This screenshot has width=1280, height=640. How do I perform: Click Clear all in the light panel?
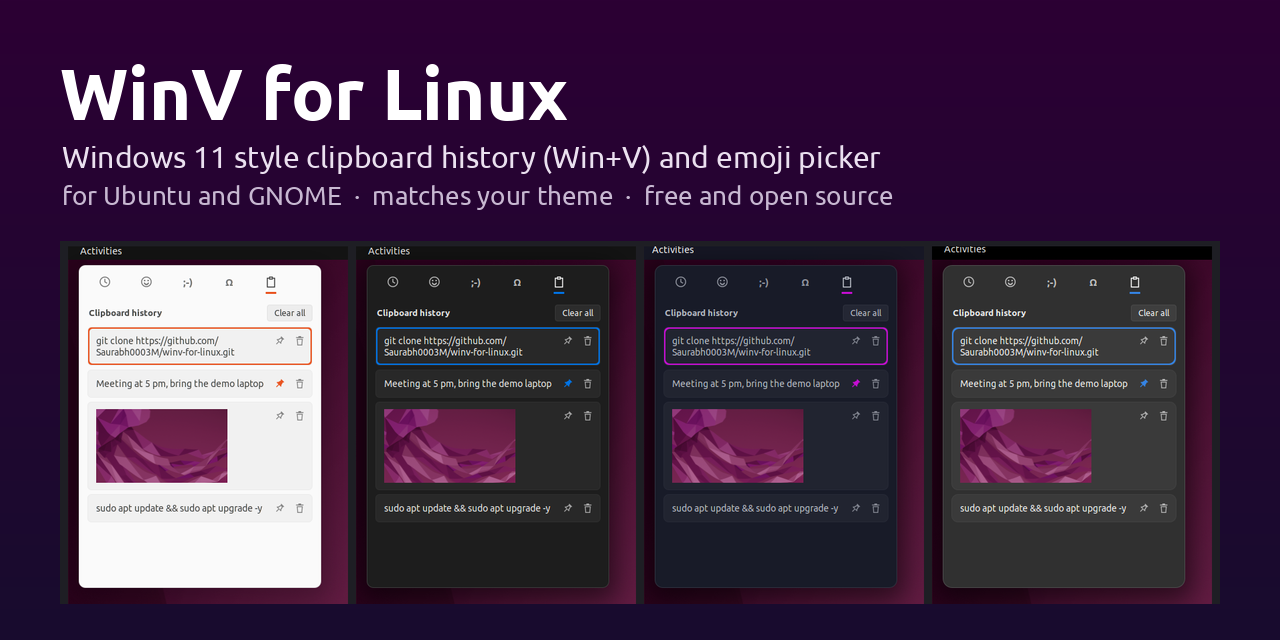290,313
